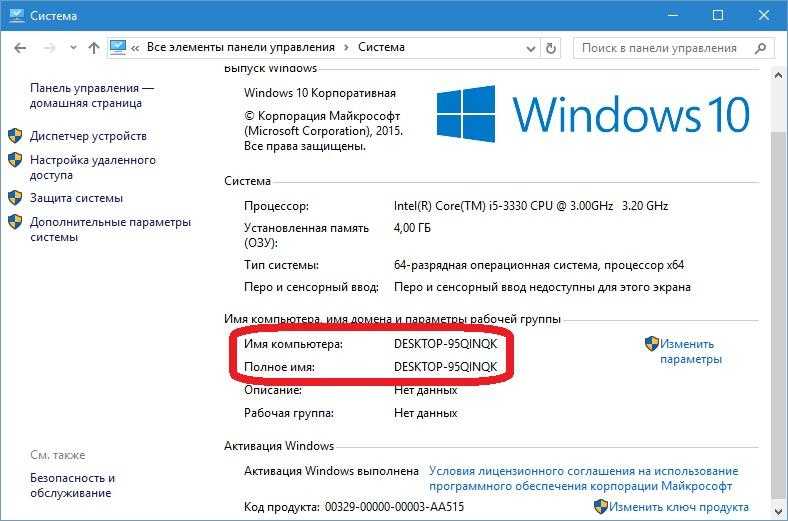Screen dimensions: 788x521
Task: Click the control panel search field
Action: (x=673, y=48)
